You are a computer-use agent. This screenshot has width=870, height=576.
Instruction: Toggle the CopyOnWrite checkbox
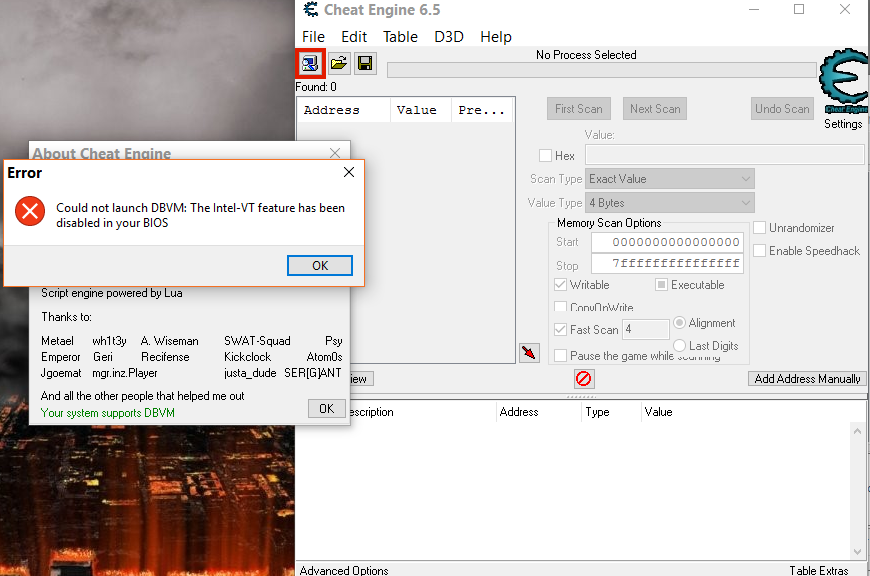[x=560, y=307]
